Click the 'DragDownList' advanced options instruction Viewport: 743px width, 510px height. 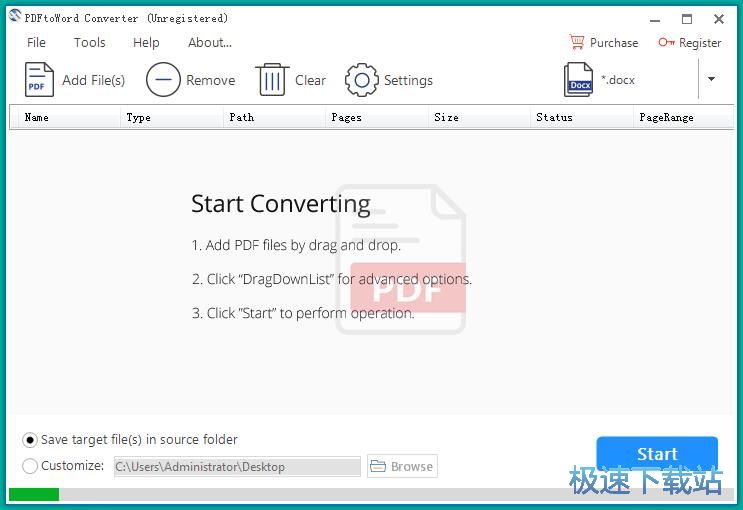click(x=332, y=279)
